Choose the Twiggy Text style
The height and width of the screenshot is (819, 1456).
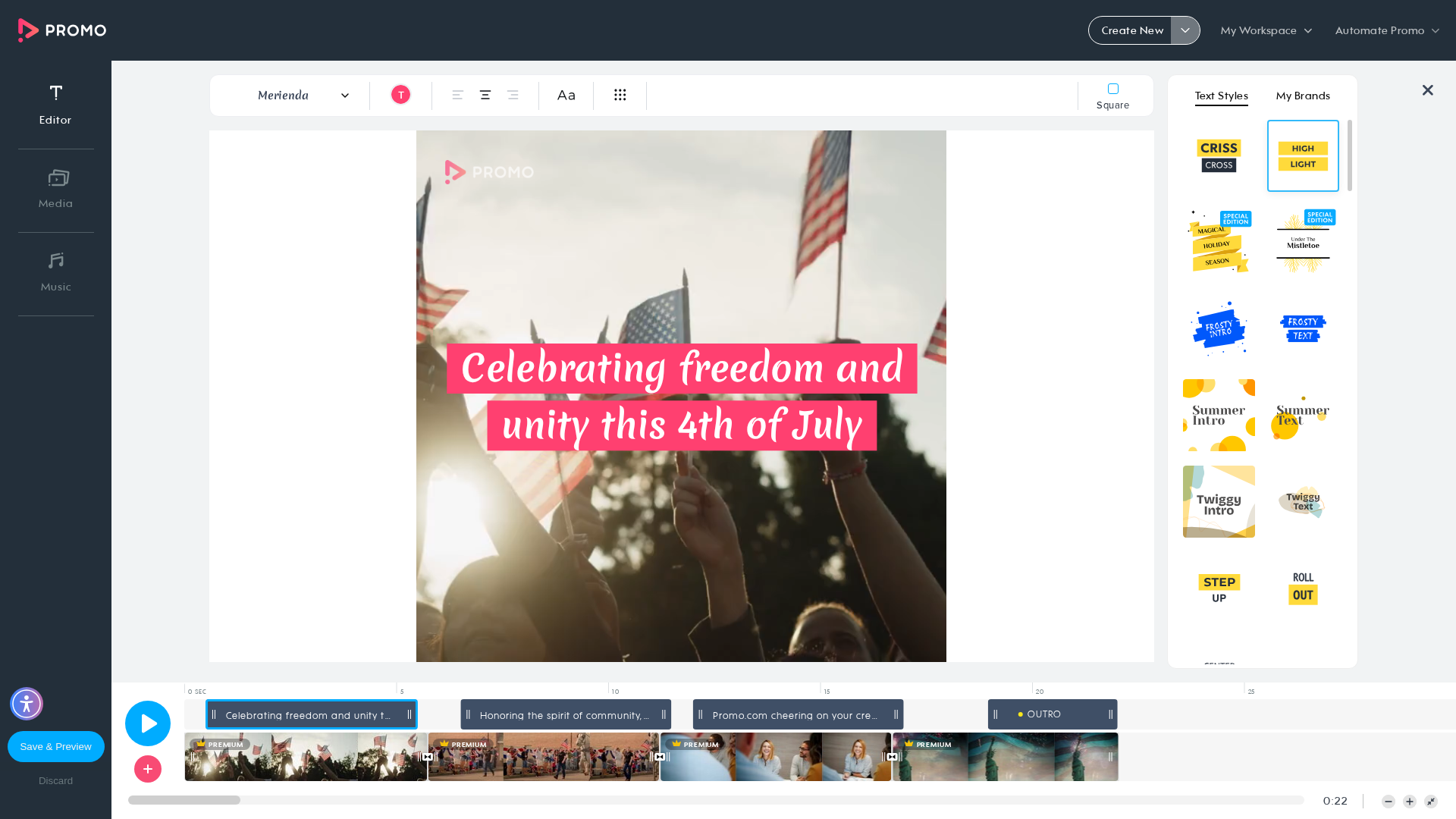tap(1303, 501)
